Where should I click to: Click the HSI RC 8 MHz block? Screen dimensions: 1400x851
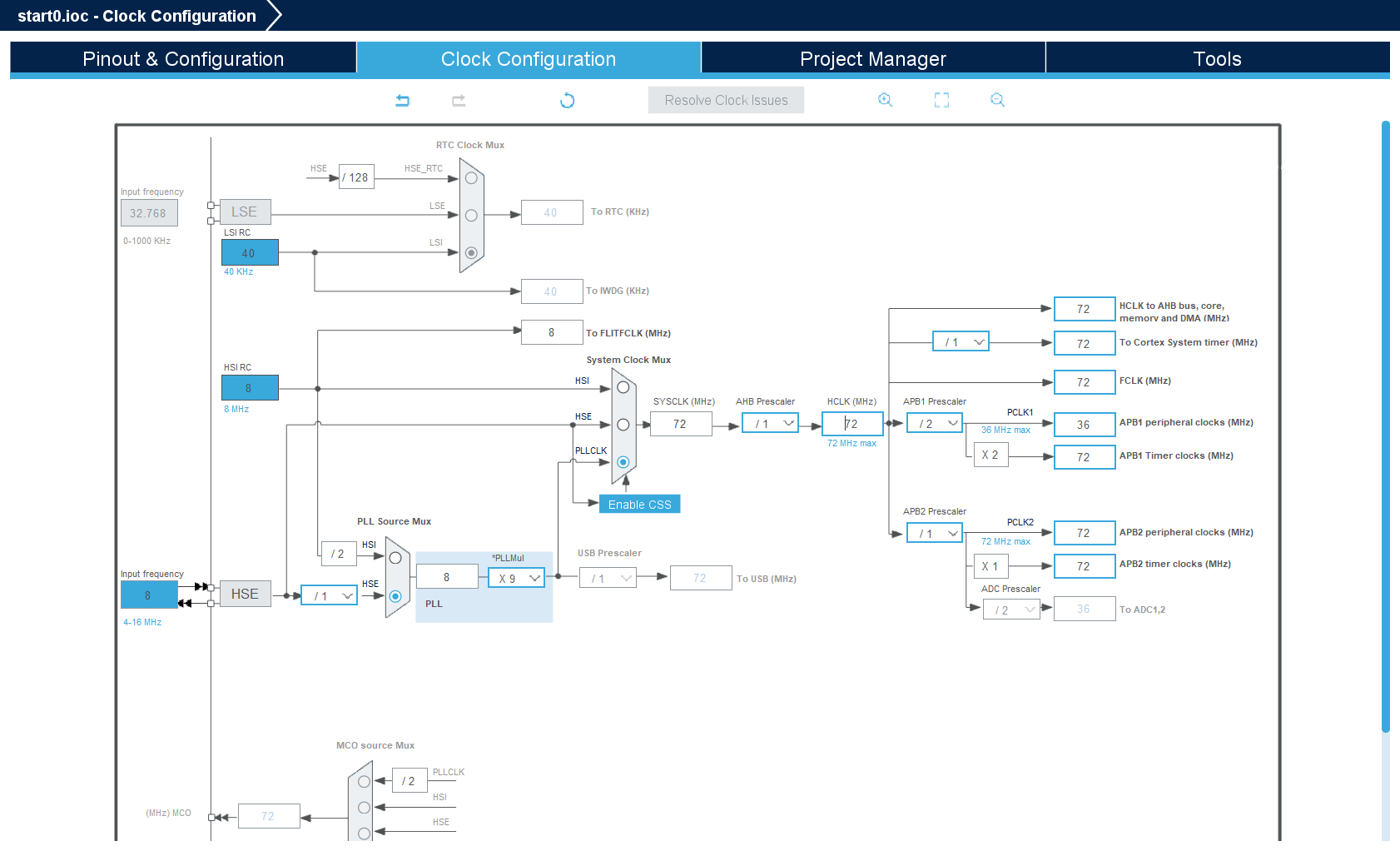click(x=250, y=387)
